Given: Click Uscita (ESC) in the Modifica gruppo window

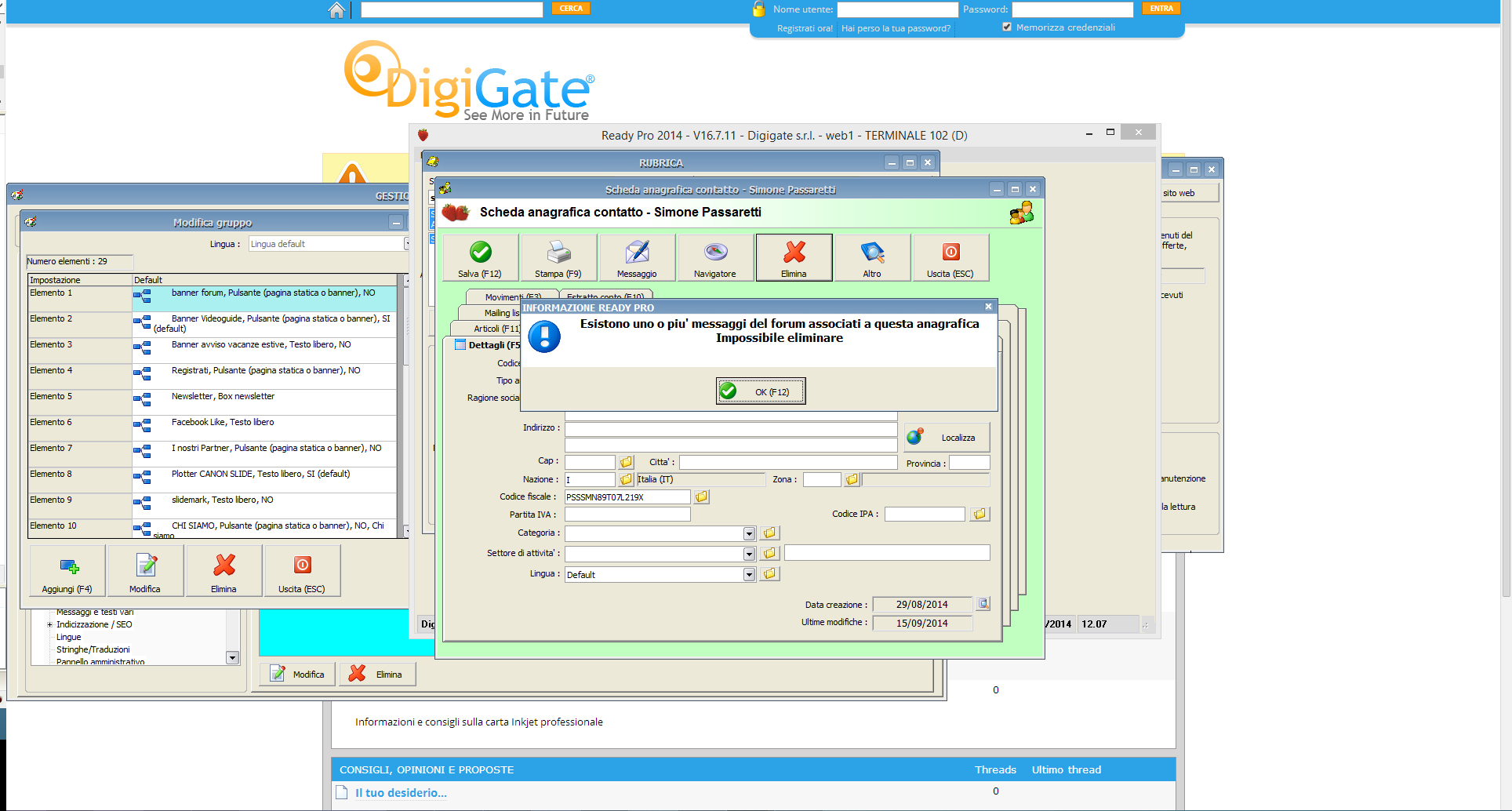Looking at the screenshot, I should coord(303,571).
